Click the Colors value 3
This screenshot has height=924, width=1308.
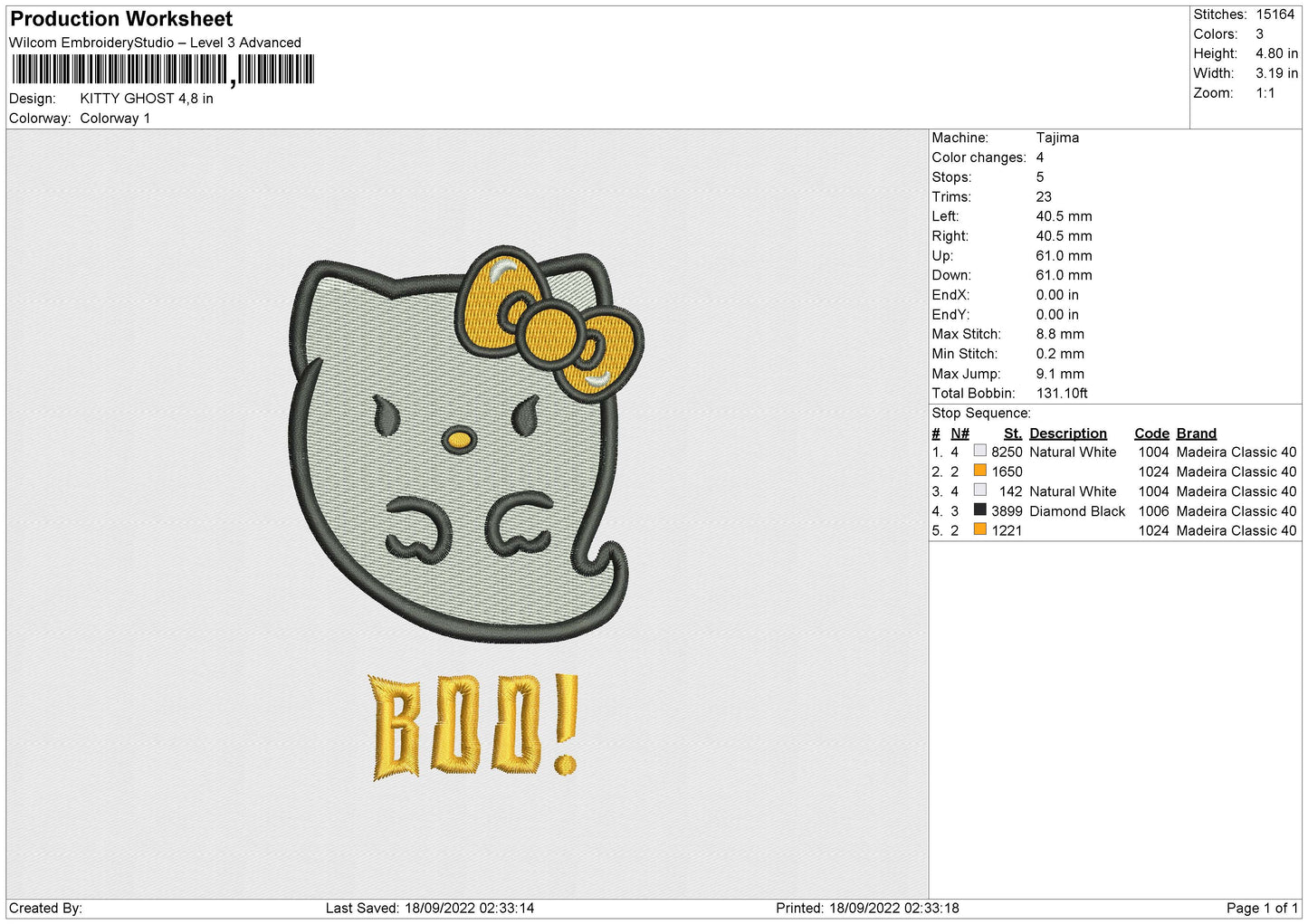tap(1259, 34)
